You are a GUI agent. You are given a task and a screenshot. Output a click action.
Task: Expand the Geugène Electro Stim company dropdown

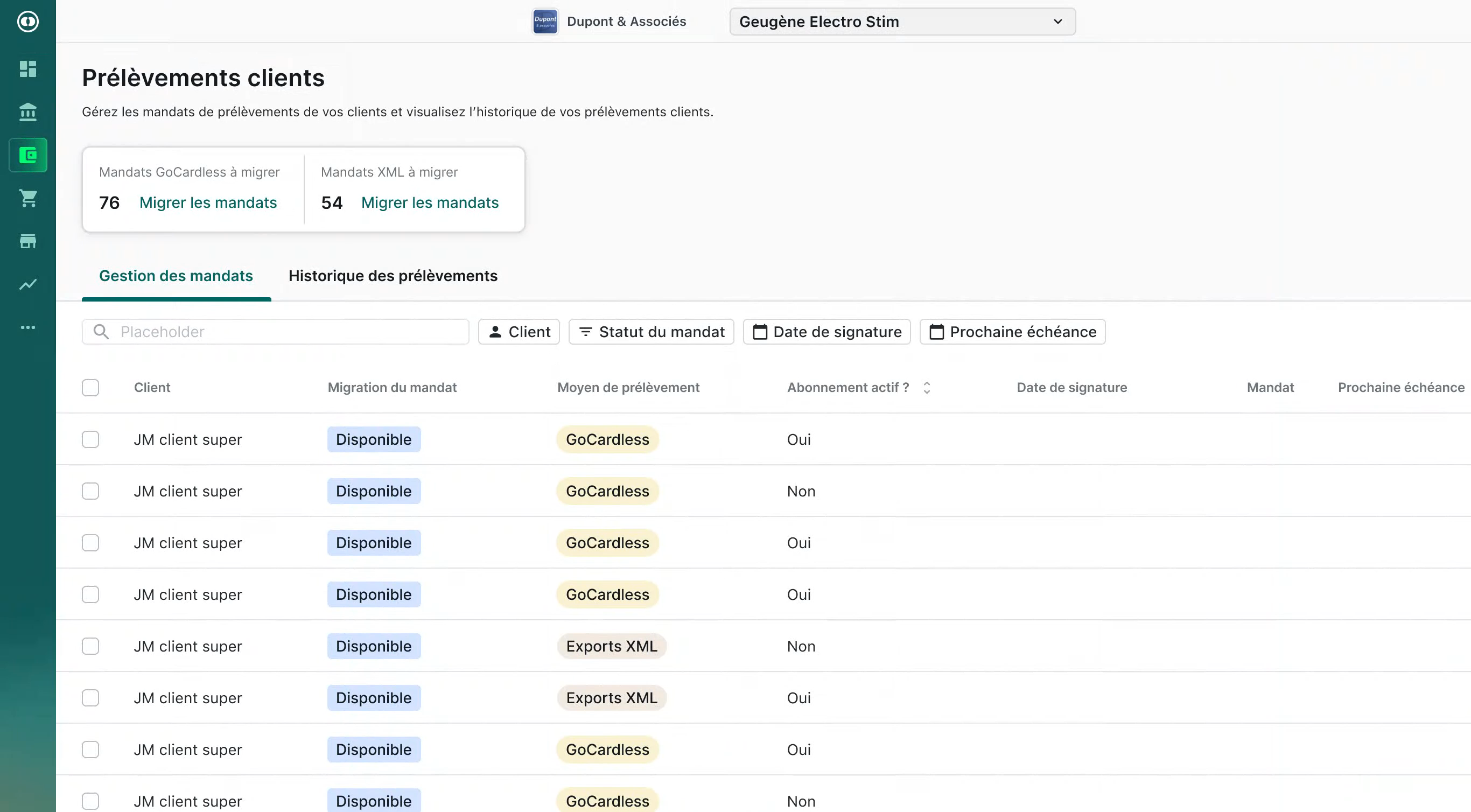[x=902, y=22]
